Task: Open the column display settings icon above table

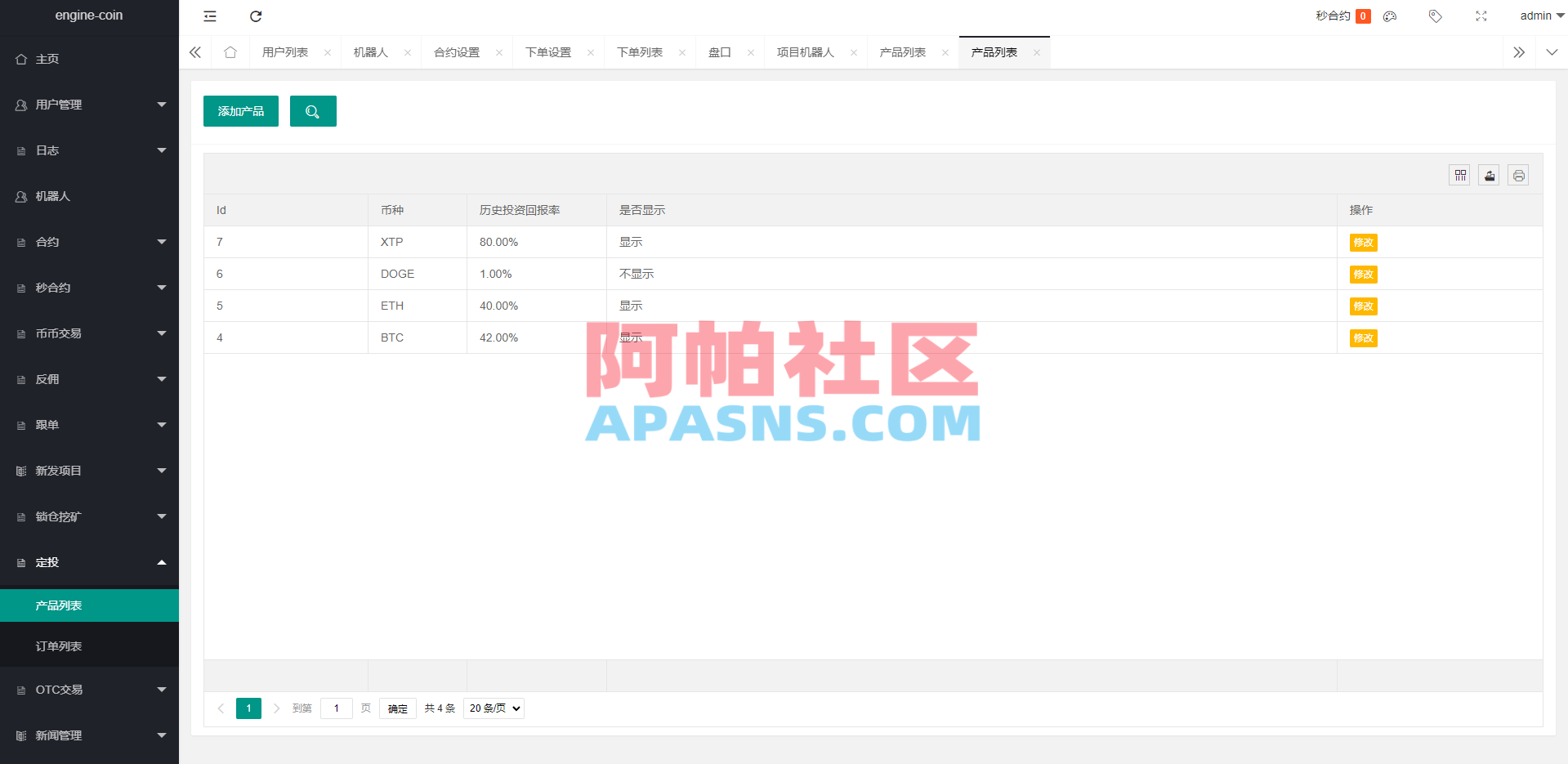Action: coord(1459,175)
